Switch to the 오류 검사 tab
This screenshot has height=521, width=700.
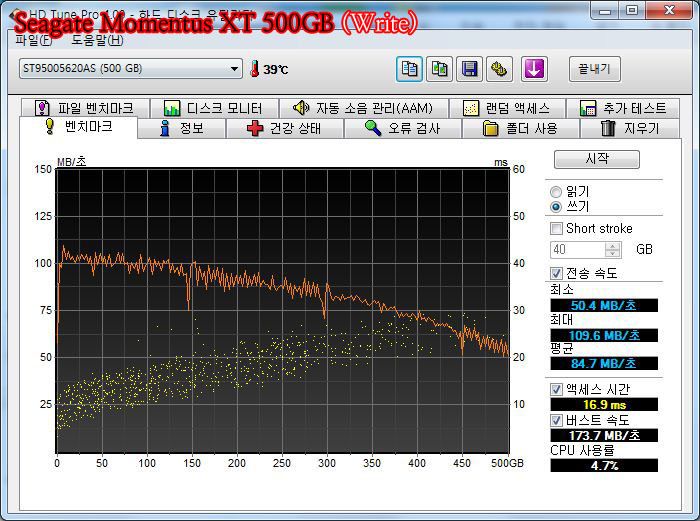click(403, 129)
